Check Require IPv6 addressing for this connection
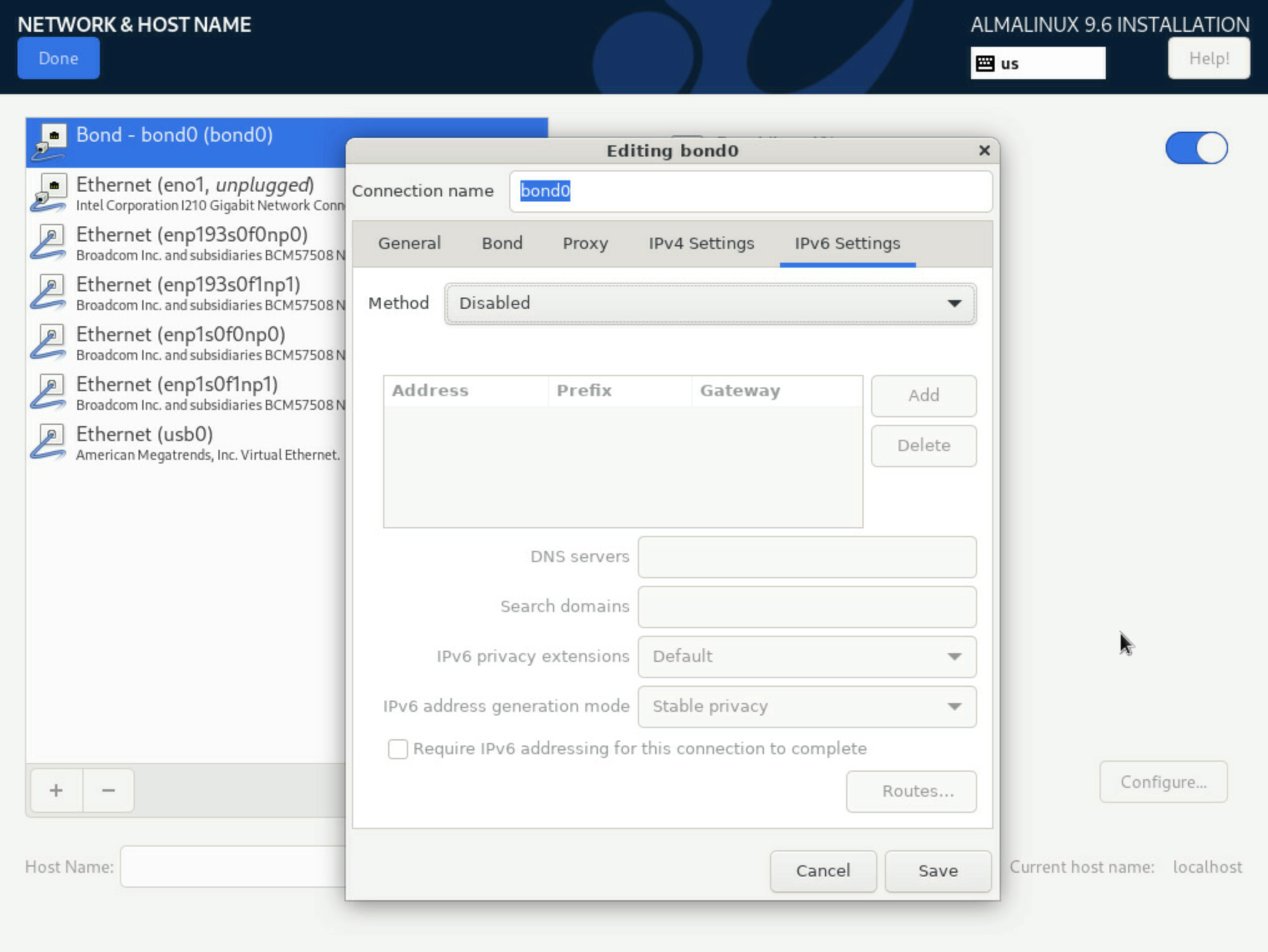The width and height of the screenshot is (1268, 952). [397, 749]
